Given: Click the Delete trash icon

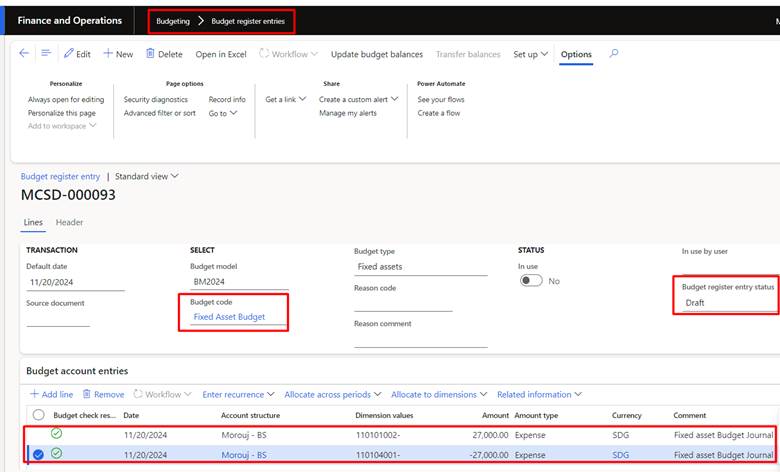Looking at the screenshot, I should click(x=150, y=53).
